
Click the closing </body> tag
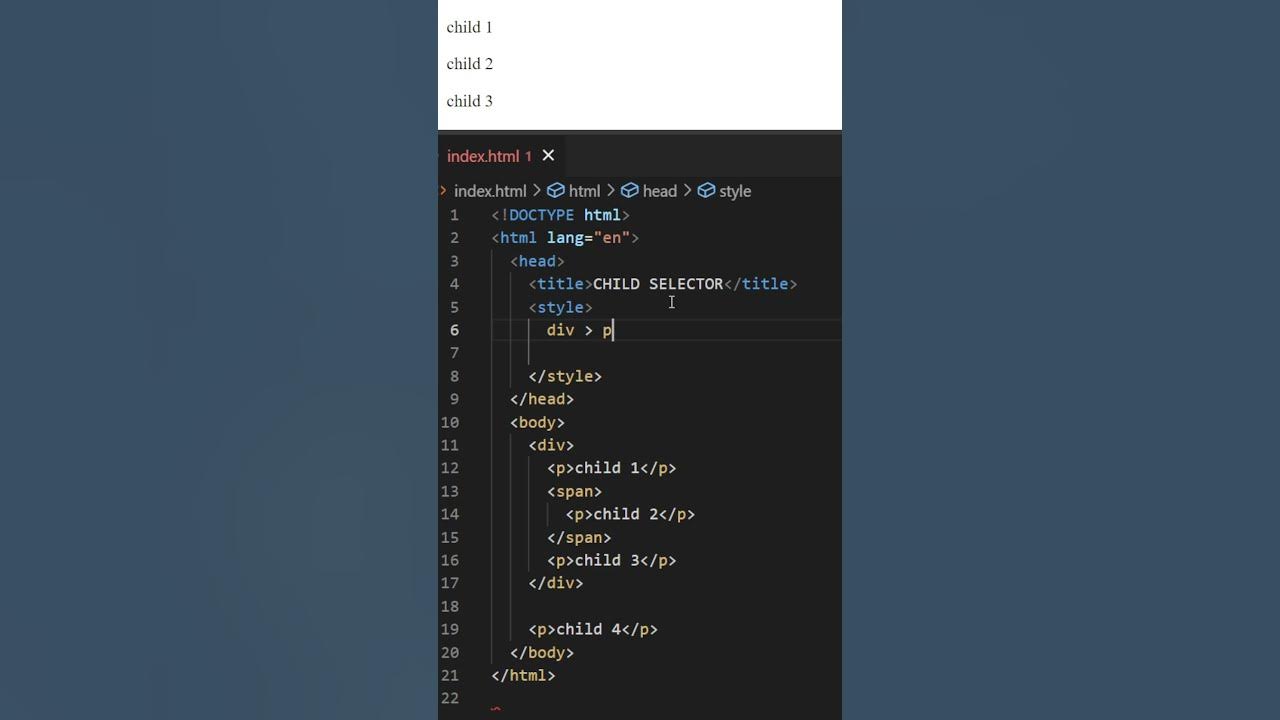pos(542,652)
